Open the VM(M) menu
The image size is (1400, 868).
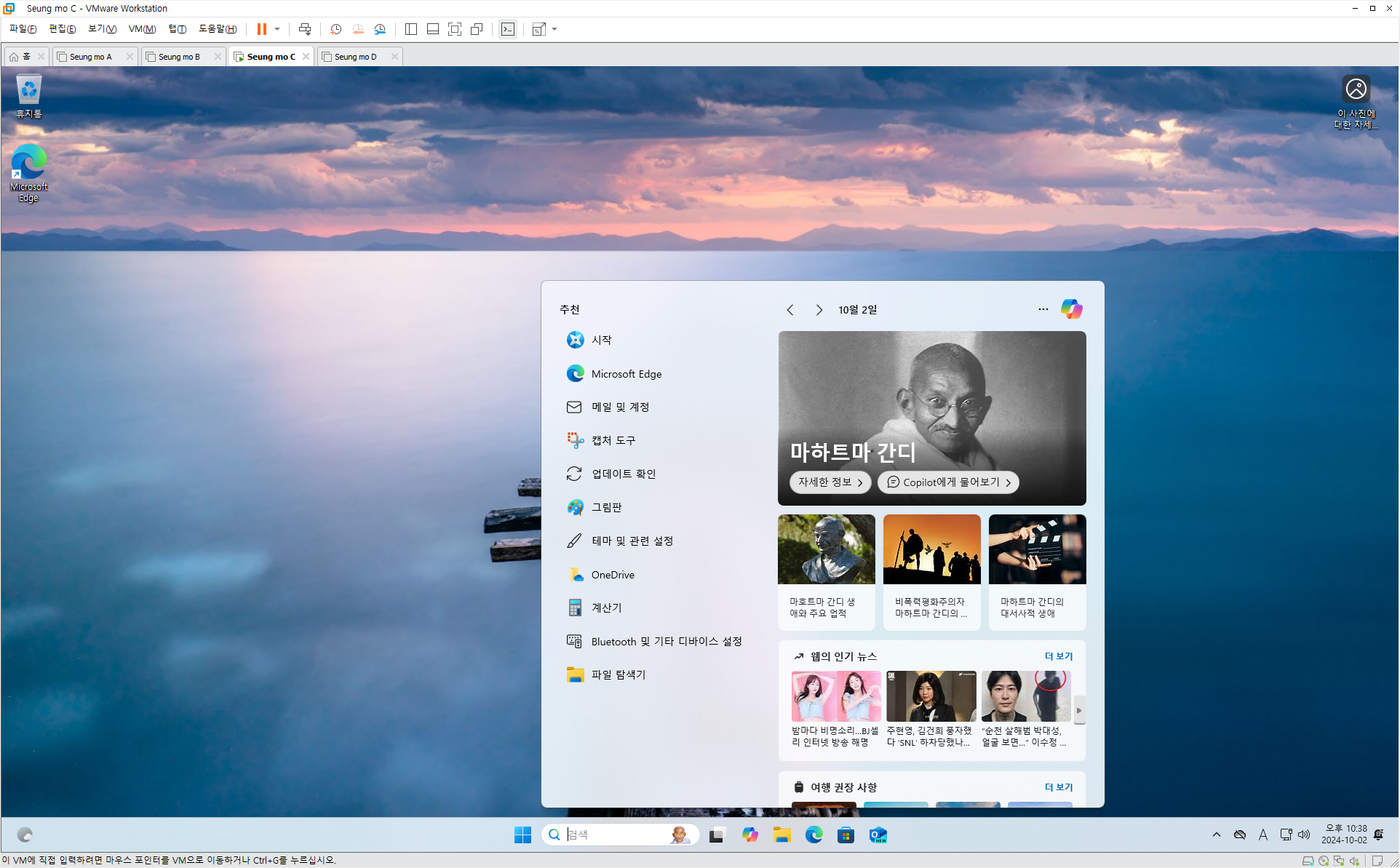[x=142, y=29]
